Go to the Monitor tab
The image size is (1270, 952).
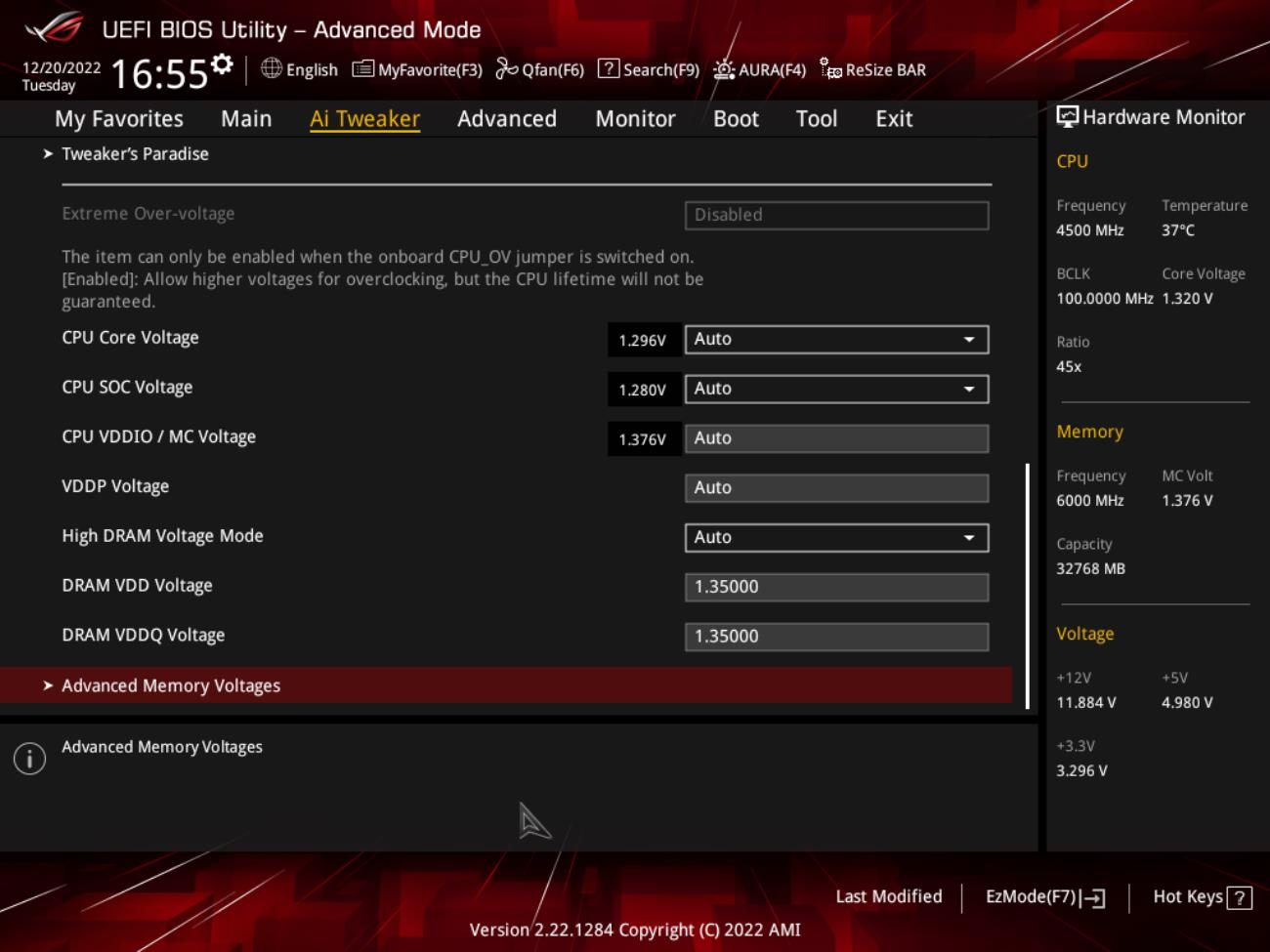click(x=635, y=119)
